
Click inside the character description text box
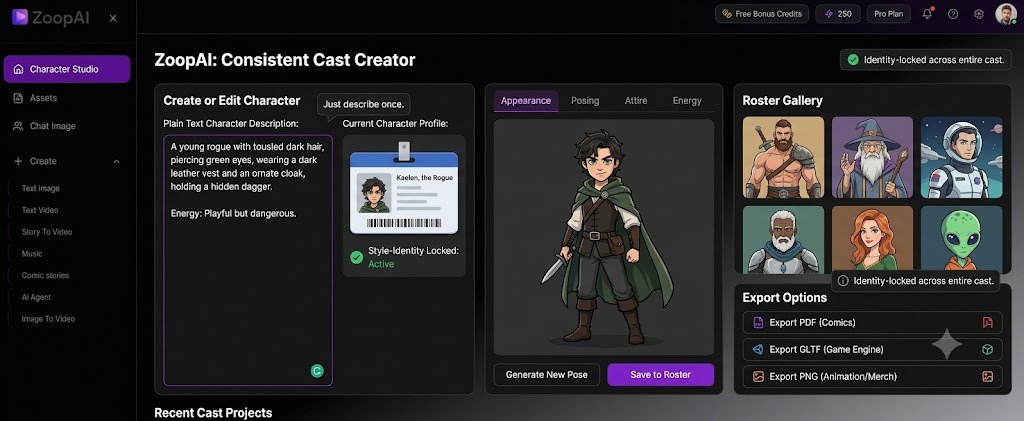tap(248, 260)
